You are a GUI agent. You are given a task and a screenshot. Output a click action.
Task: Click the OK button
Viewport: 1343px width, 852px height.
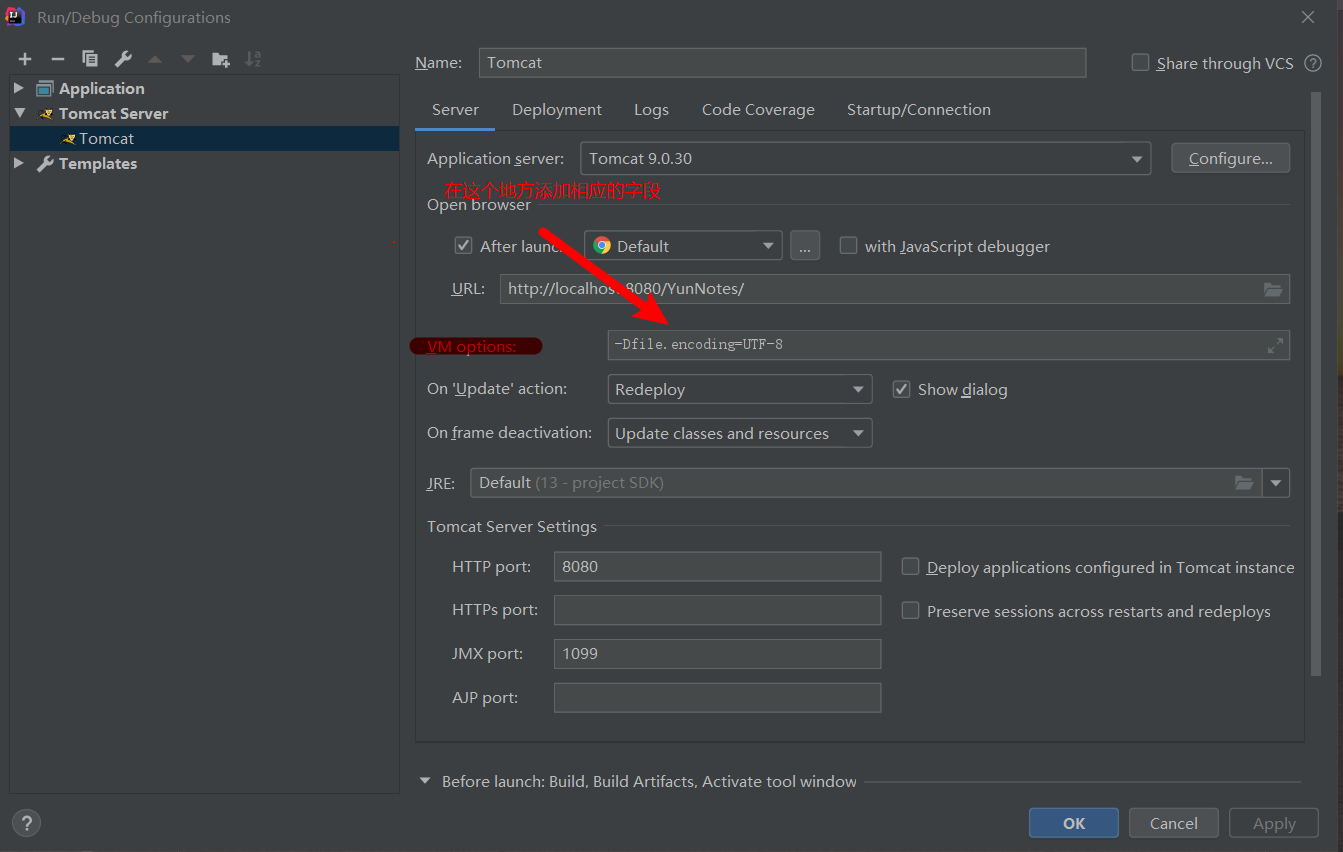pyautogui.click(x=1074, y=823)
